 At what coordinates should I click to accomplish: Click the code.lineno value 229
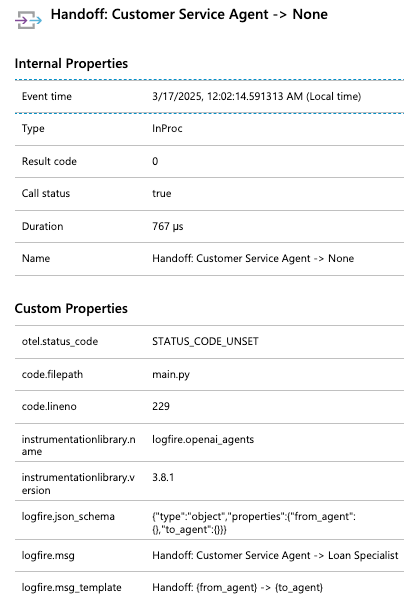coord(161,406)
